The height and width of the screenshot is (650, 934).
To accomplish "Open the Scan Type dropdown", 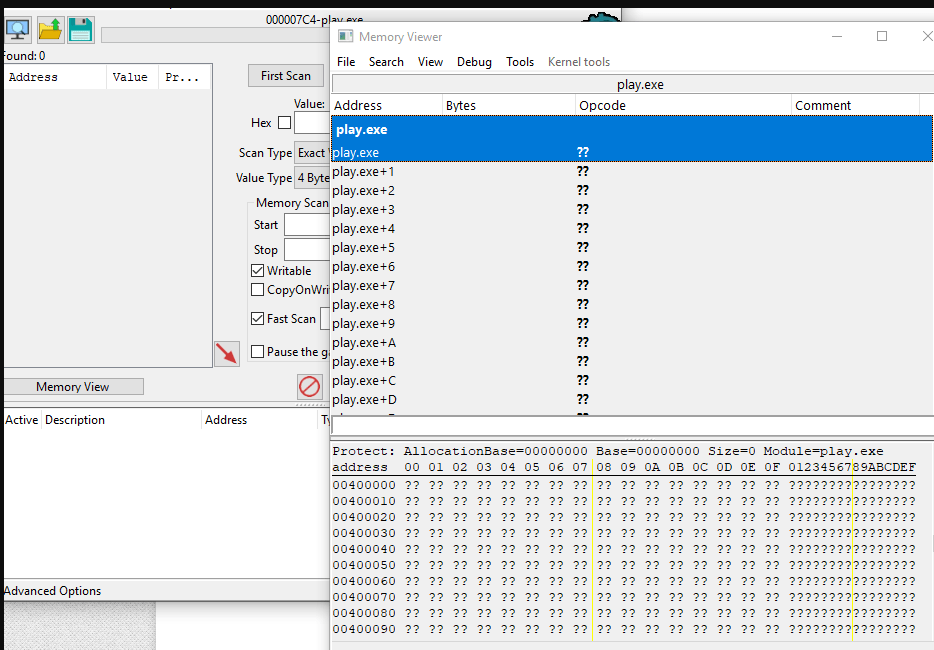I will coord(312,153).
